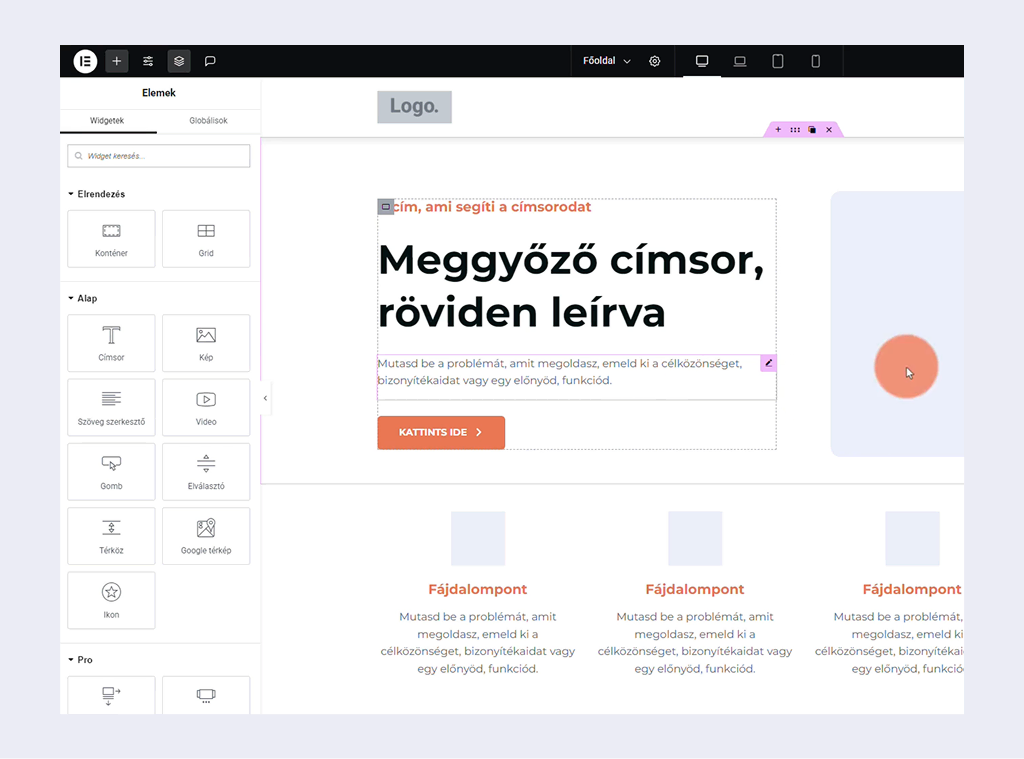This screenshot has width=1024, height=759.
Task: Switch to the Globálisok tab
Action: coord(208,121)
